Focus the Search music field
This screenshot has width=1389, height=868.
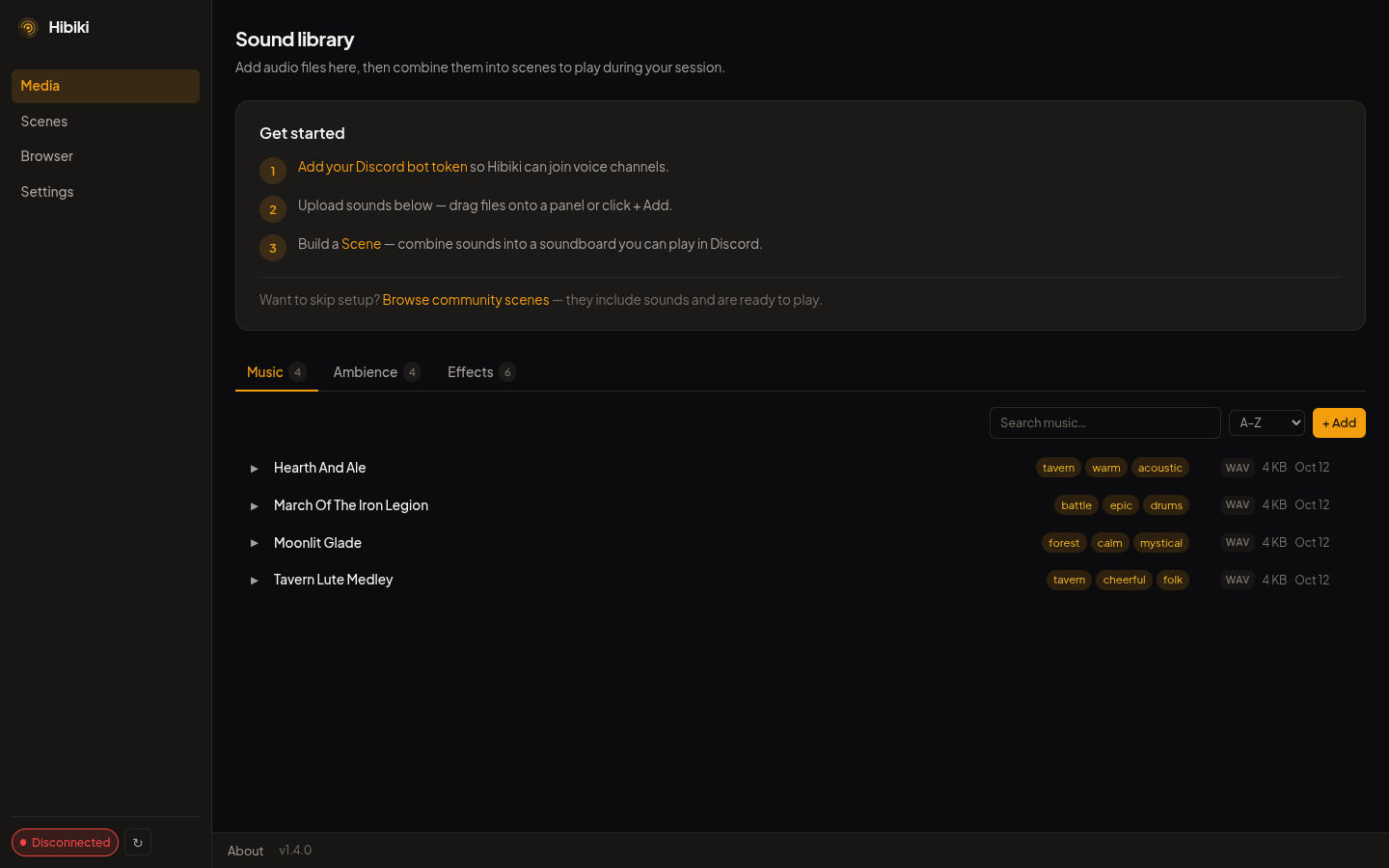tap(1105, 423)
